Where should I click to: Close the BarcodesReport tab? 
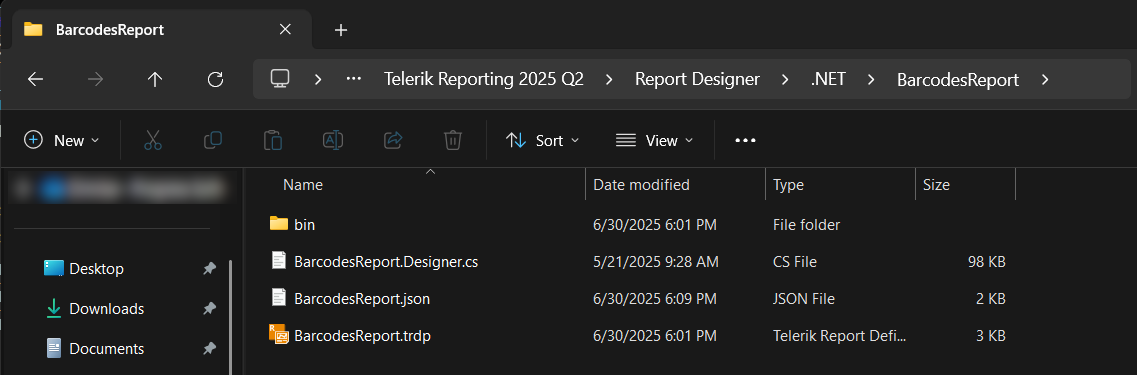coord(285,29)
